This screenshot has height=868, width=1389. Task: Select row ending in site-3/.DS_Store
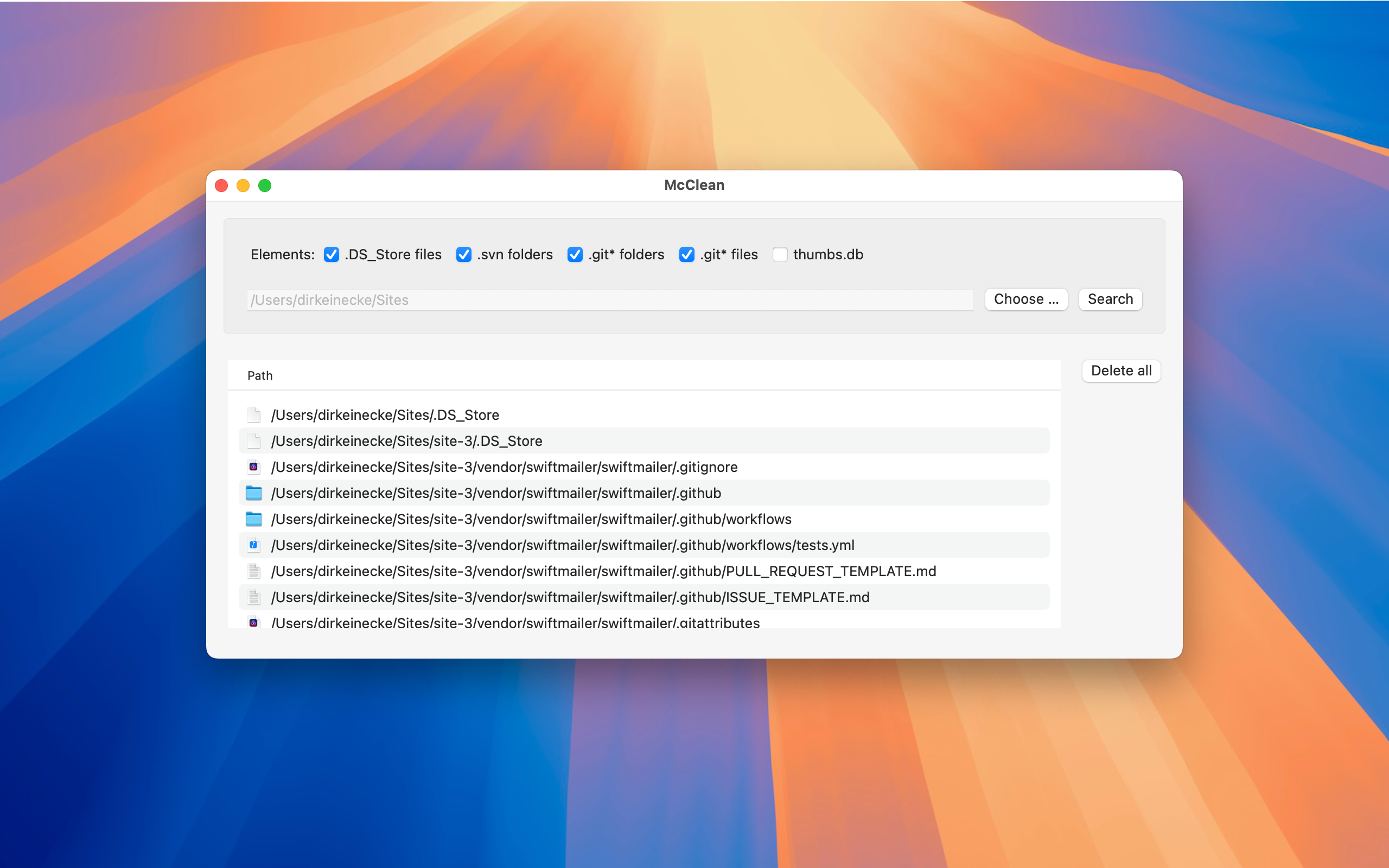pyautogui.click(x=644, y=441)
